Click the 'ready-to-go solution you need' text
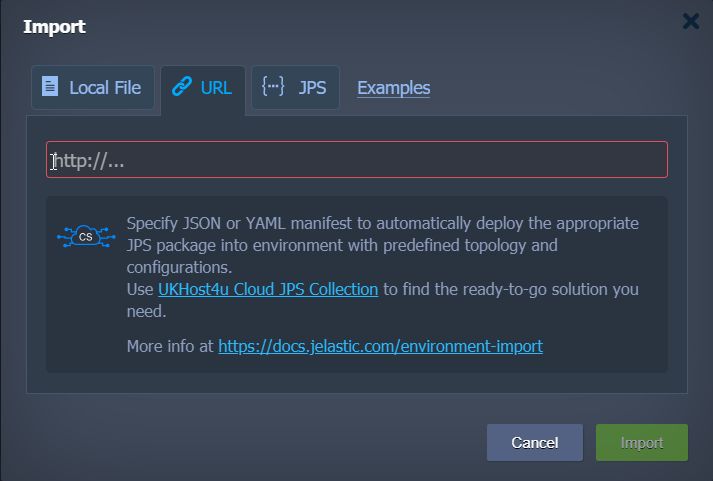 click(382, 300)
